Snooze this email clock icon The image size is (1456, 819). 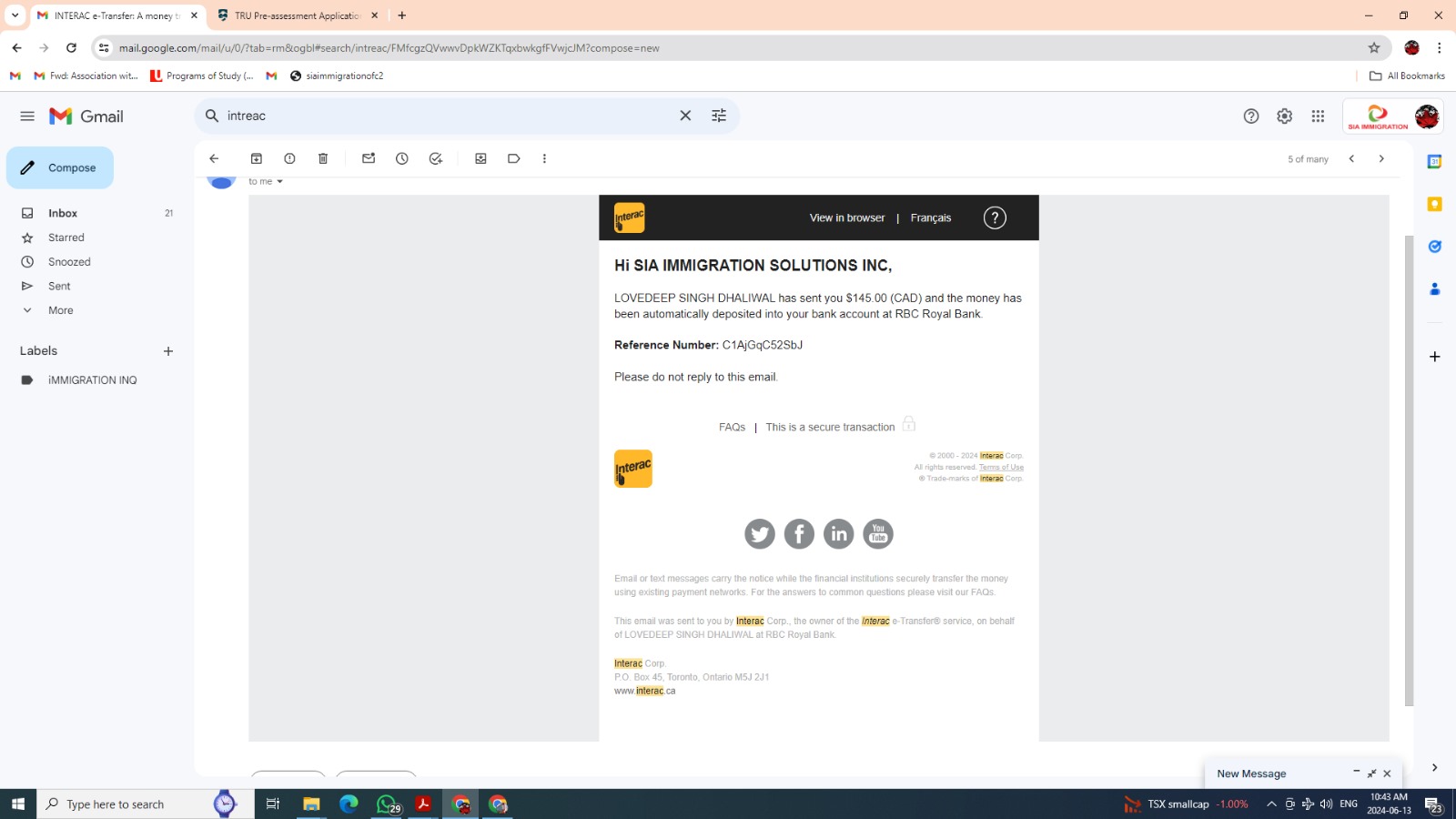402,158
